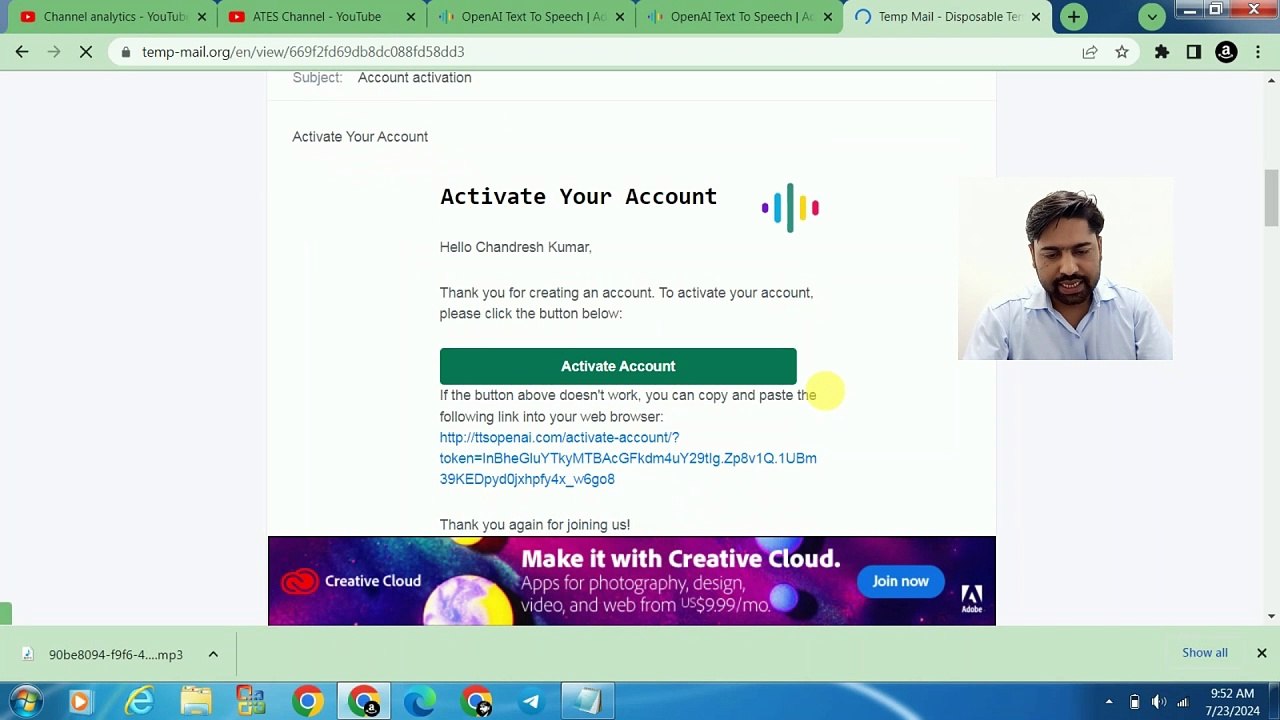
Task: Open the Notepad taskbar window
Action: (588, 701)
